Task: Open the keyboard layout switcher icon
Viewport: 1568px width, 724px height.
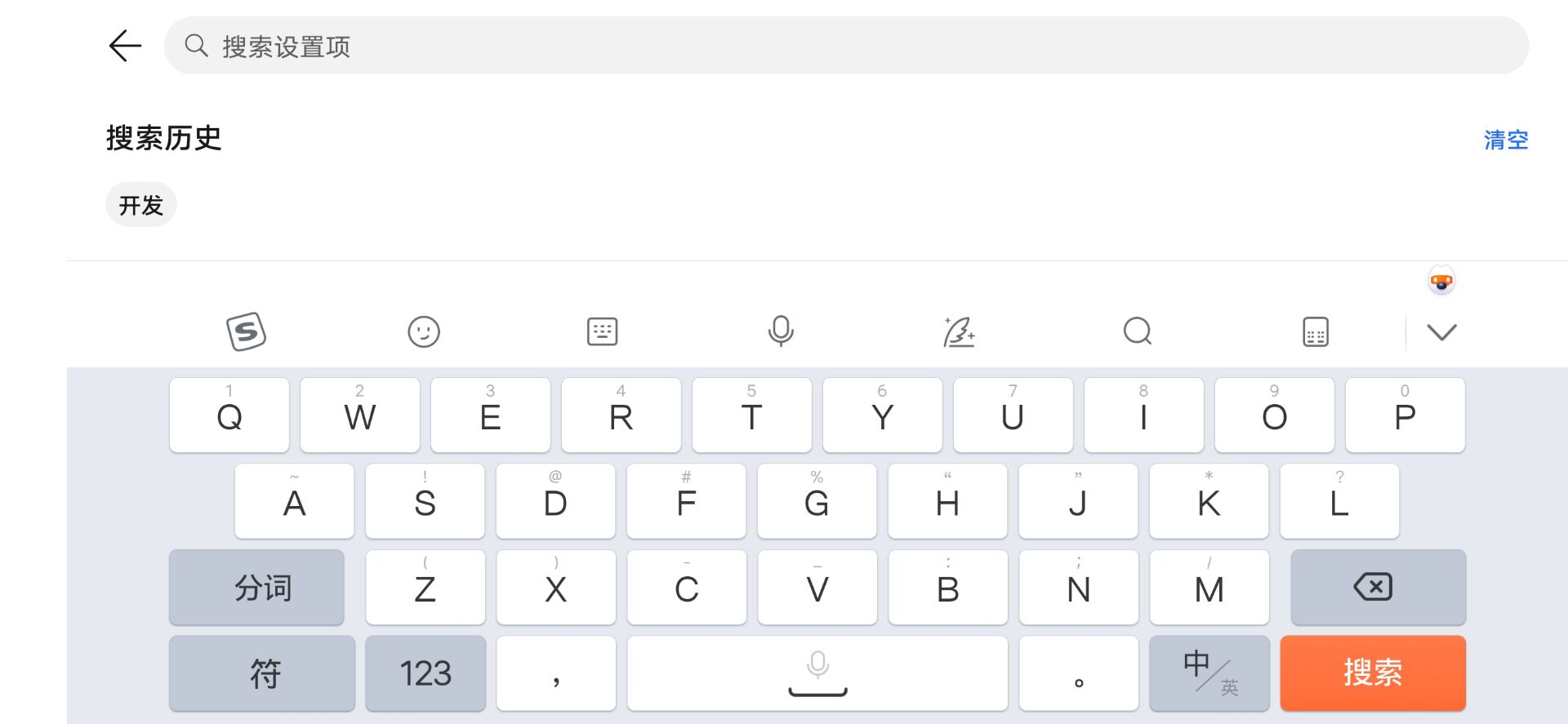Action: (x=603, y=332)
